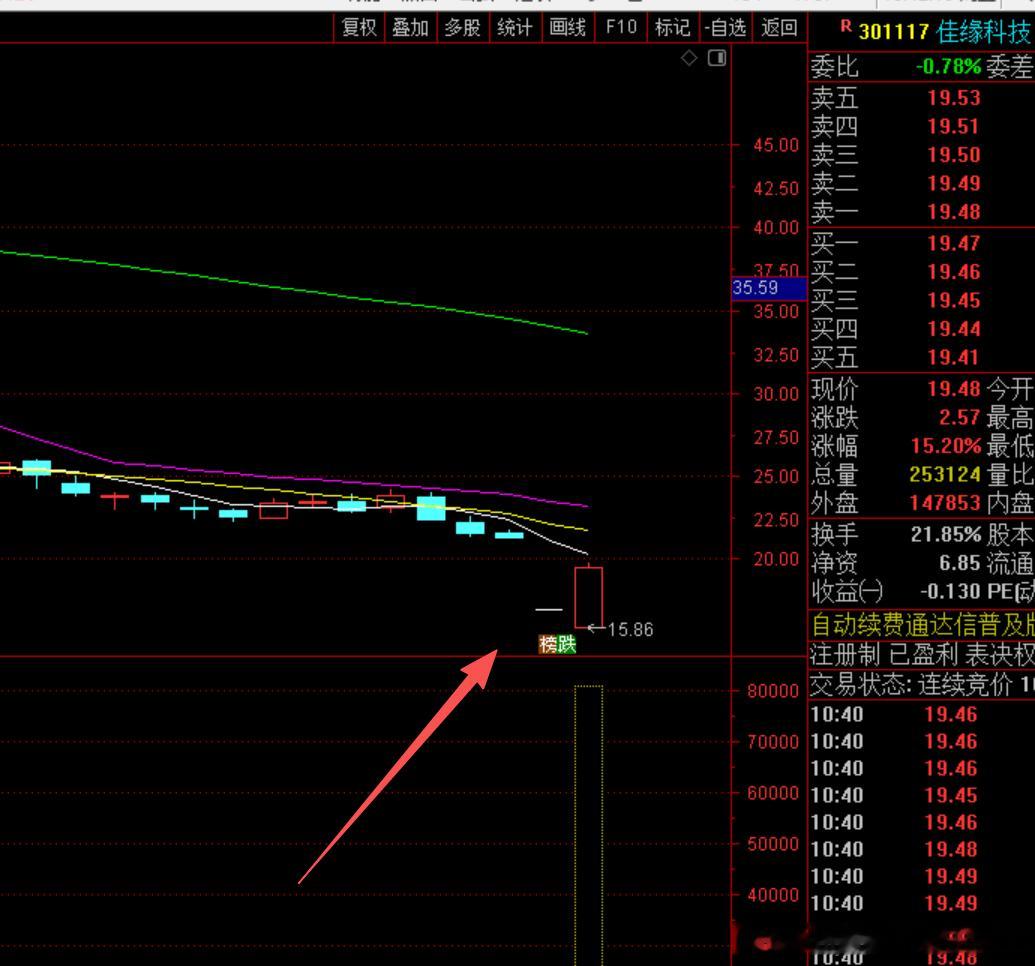Image resolution: width=1035 pixels, height=966 pixels.
Task: Click the red R marker before stock code
Action: coord(846,26)
